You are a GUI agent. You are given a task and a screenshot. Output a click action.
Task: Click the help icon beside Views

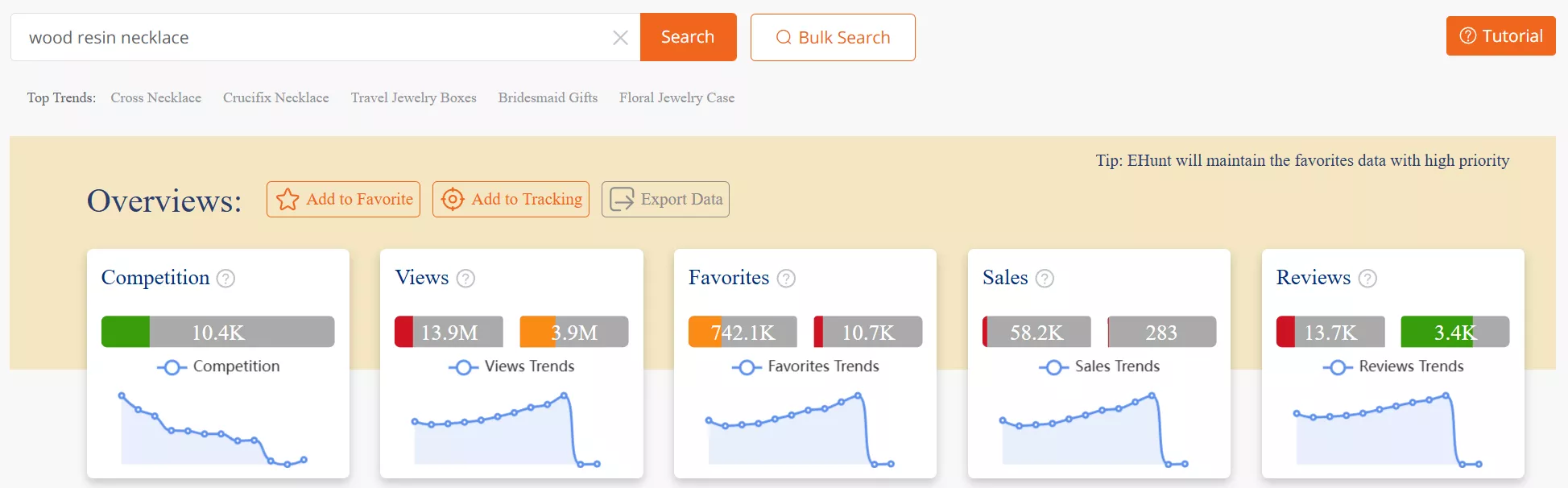(x=465, y=279)
